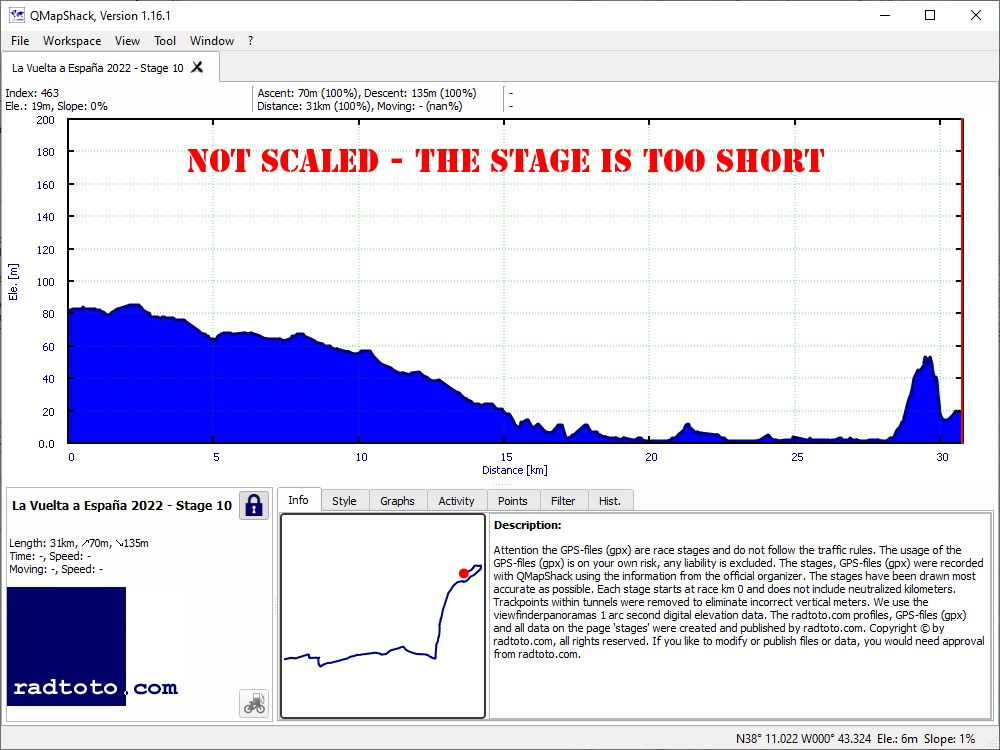Close the Stage 10 tab with X
This screenshot has height=750, width=1000.
click(x=198, y=67)
